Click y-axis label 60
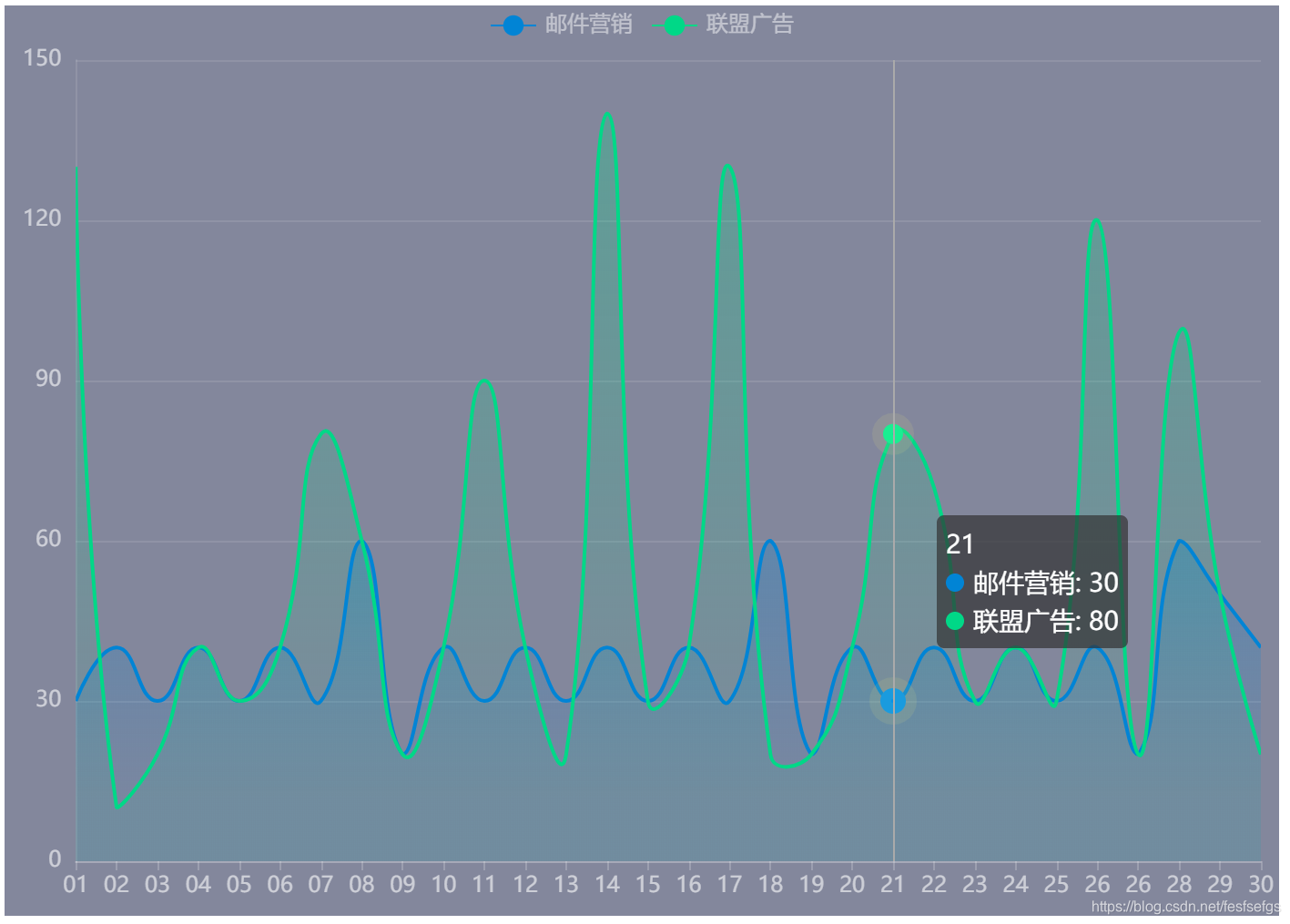Viewport: 1290px width, 924px height. [x=48, y=539]
